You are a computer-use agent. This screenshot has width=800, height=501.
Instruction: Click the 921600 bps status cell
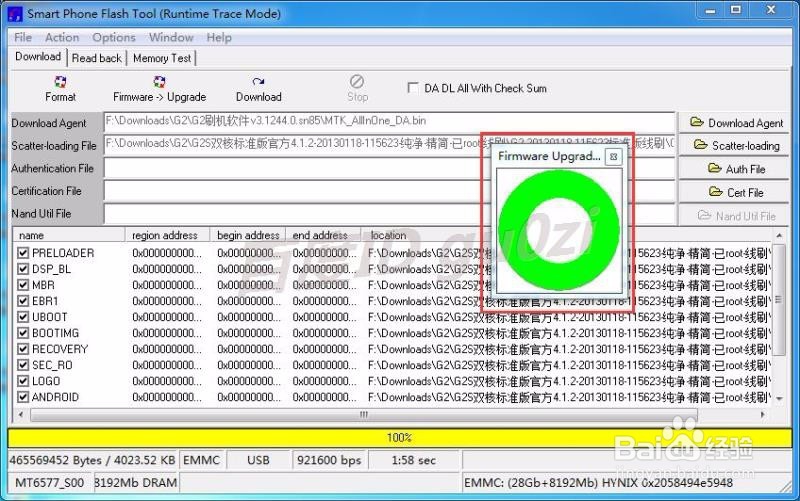329,460
